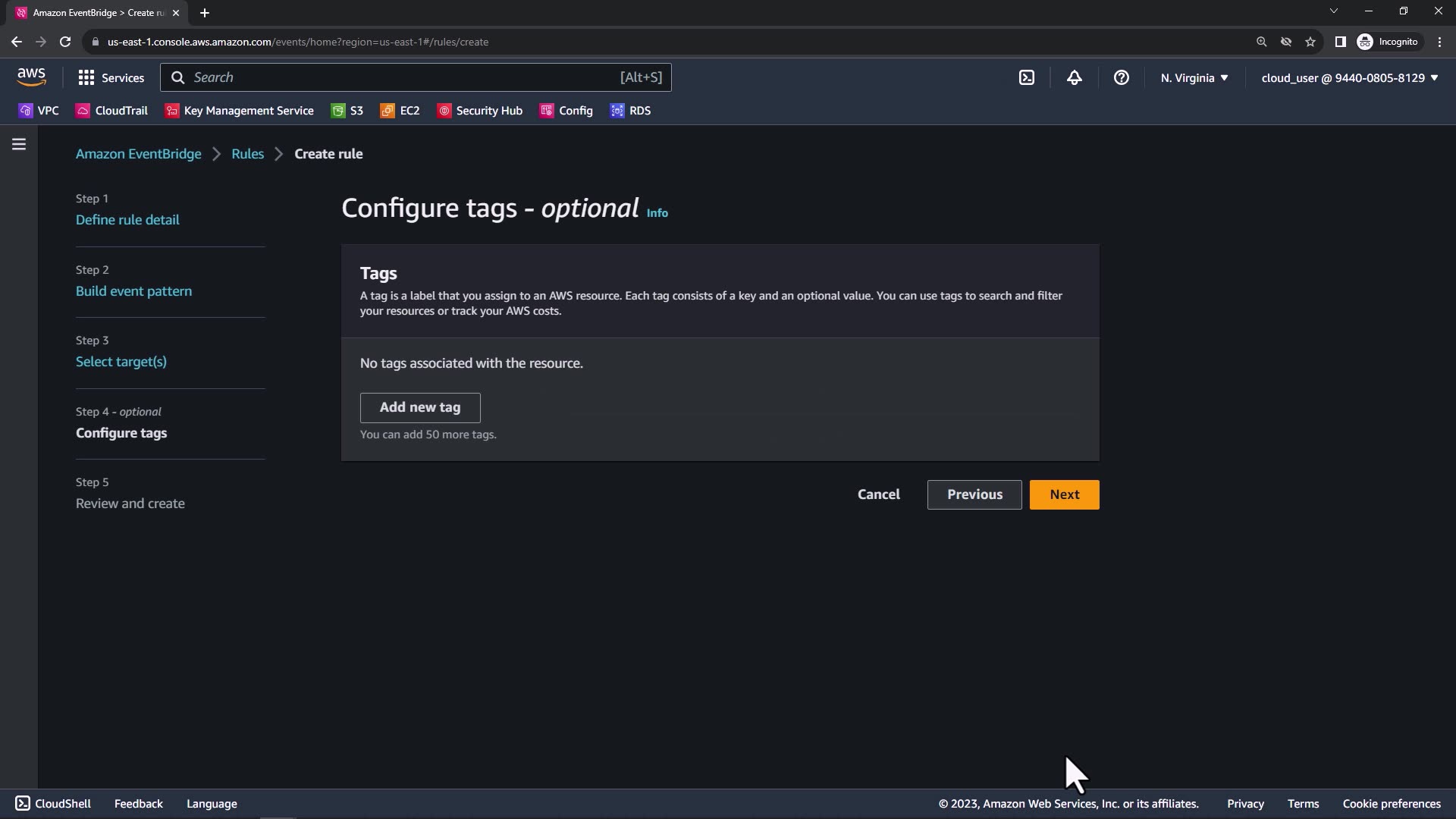Viewport: 1456px width, 819px height.
Task: Toggle the side navigation hamburger menu
Action: click(x=19, y=144)
